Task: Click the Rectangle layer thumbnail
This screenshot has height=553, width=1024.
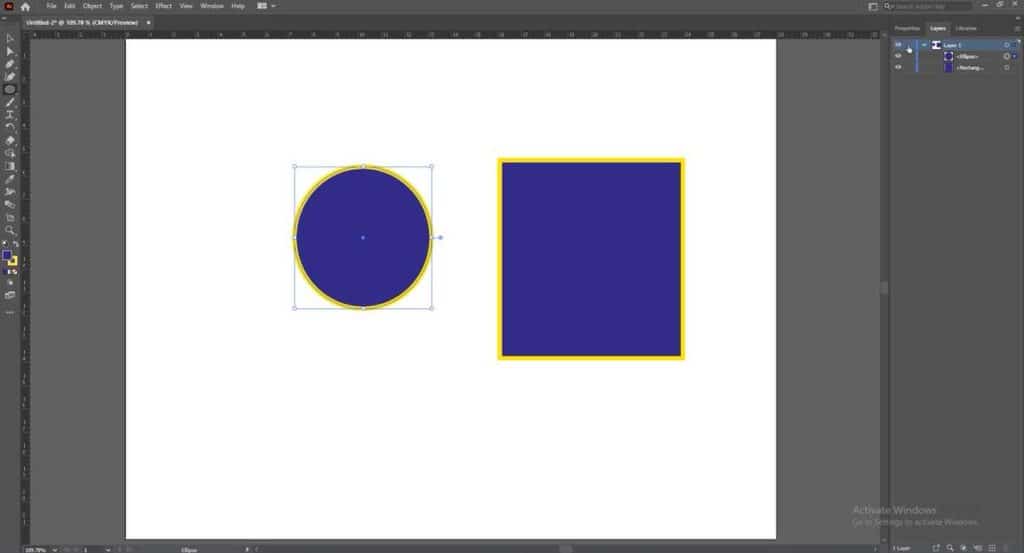Action: (x=948, y=67)
